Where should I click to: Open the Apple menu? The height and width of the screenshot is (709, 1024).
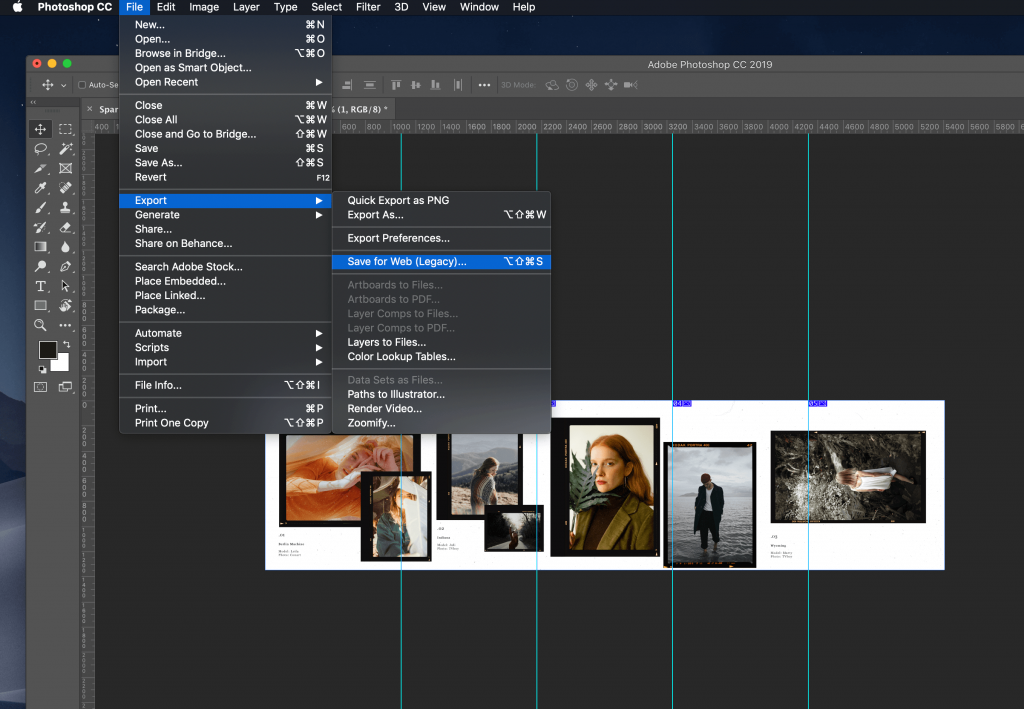[x=18, y=7]
